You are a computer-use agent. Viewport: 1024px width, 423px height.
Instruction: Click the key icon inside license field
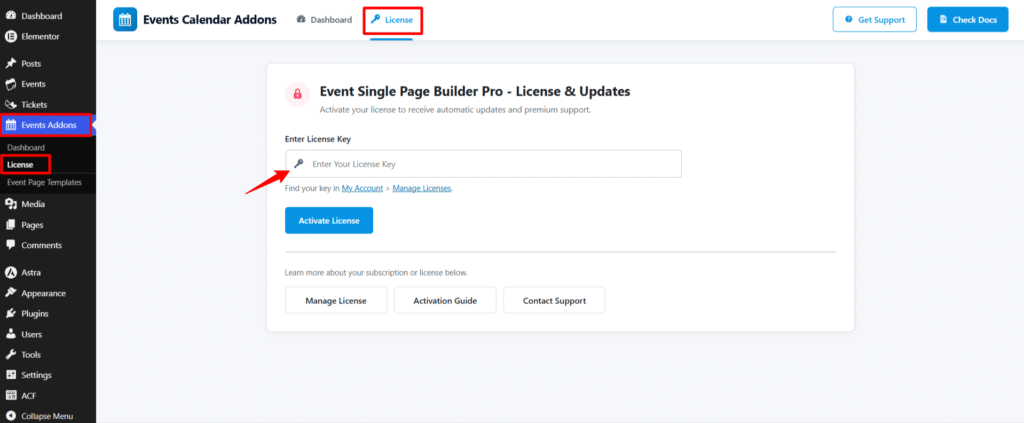coord(299,164)
